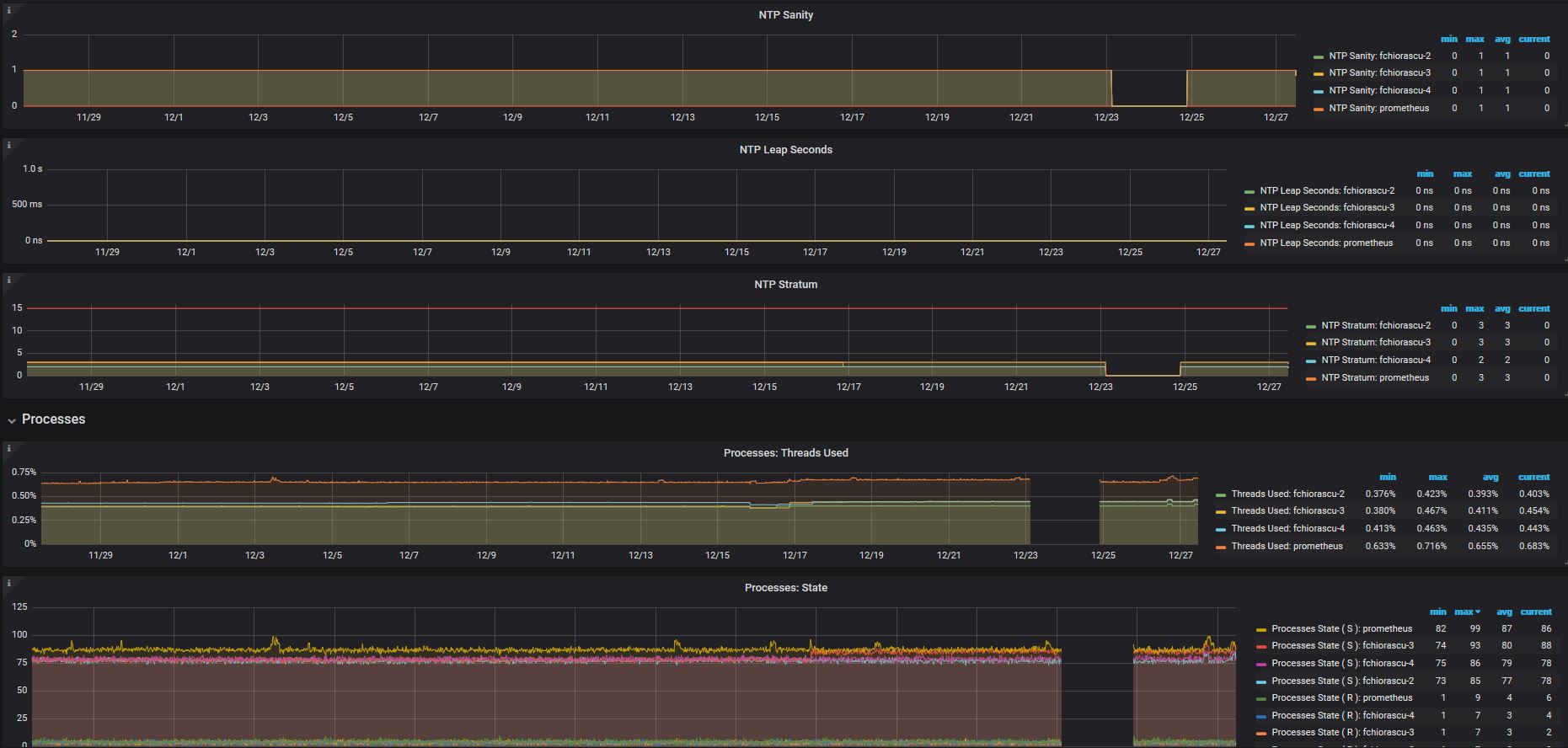Open the NTP Leap Seconds panel title menu
Viewport: 1568px width, 748px height.
(x=785, y=150)
